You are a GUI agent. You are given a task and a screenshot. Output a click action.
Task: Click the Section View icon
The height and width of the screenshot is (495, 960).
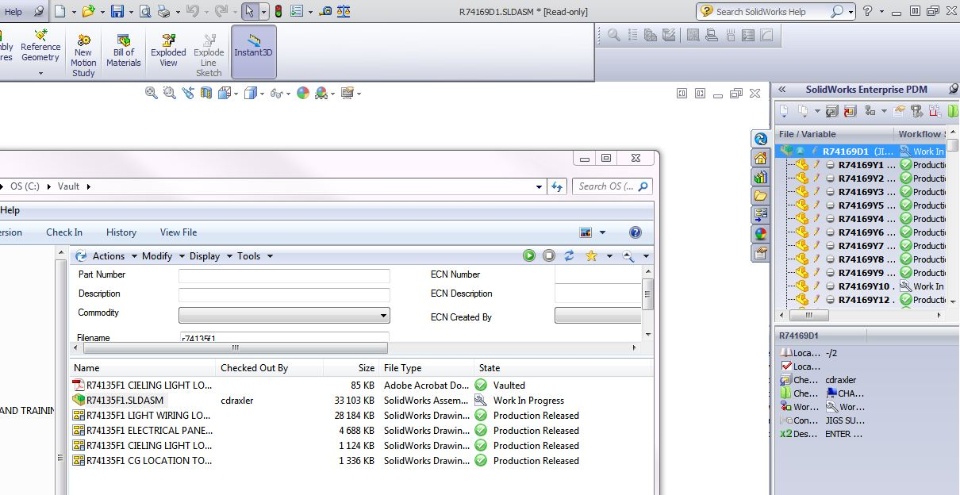pyautogui.click(x=206, y=93)
